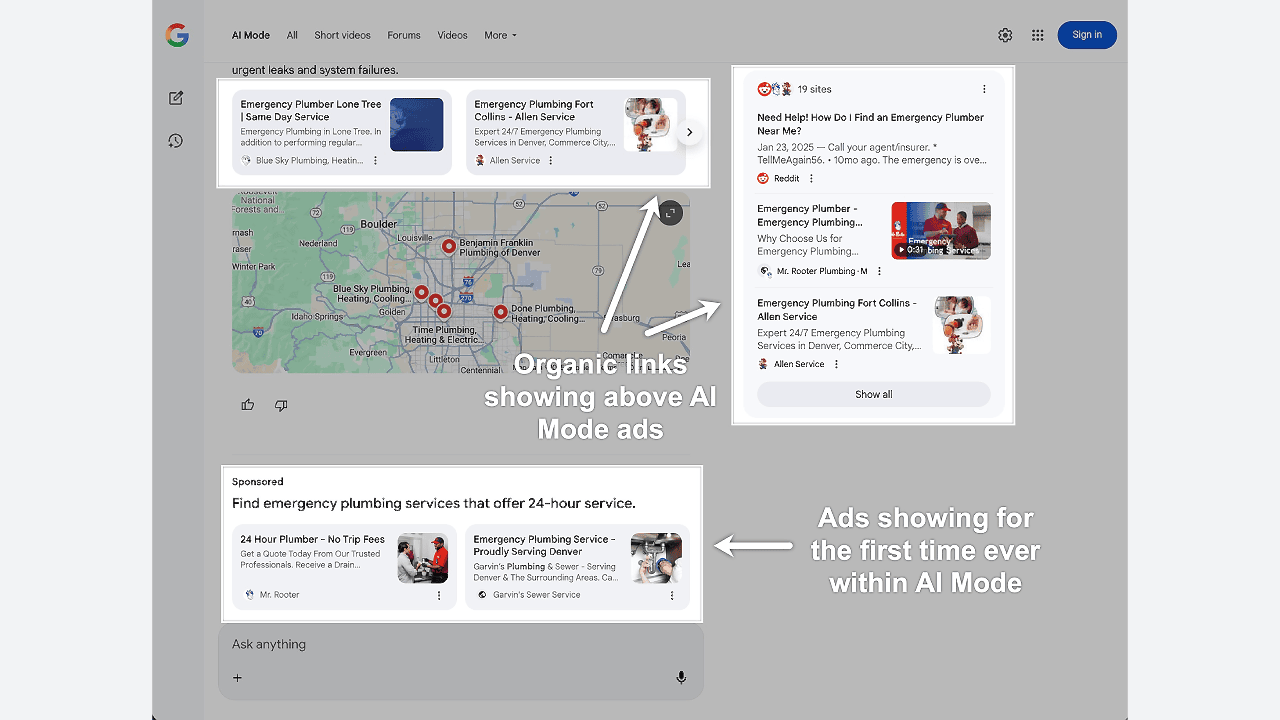Click the thumbs up feedback icon
Viewport: 1280px width, 720px height.
click(248, 405)
